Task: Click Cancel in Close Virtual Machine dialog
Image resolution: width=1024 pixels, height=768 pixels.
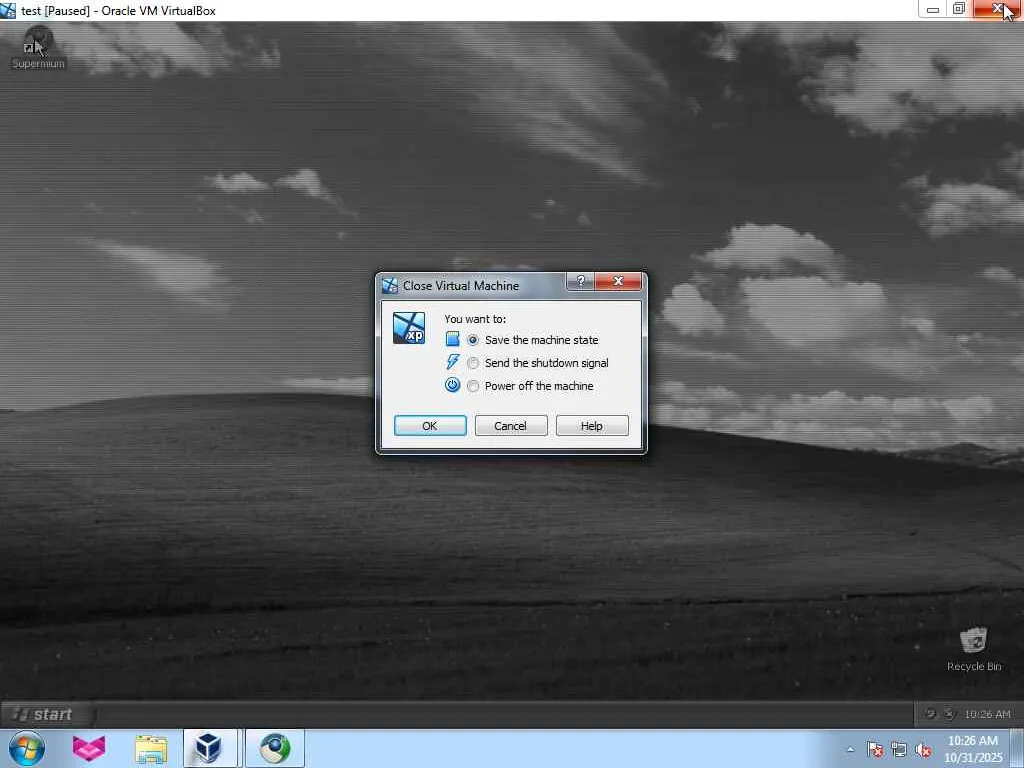Action: [511, 426]
